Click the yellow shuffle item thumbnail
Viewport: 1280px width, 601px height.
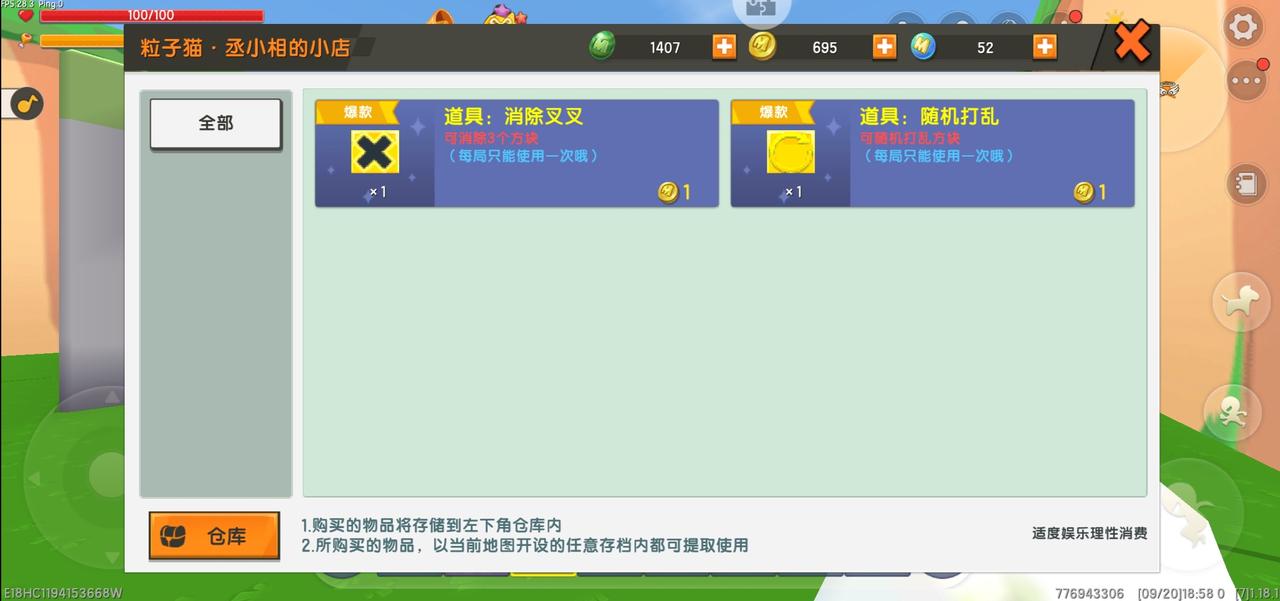point(790,153)
